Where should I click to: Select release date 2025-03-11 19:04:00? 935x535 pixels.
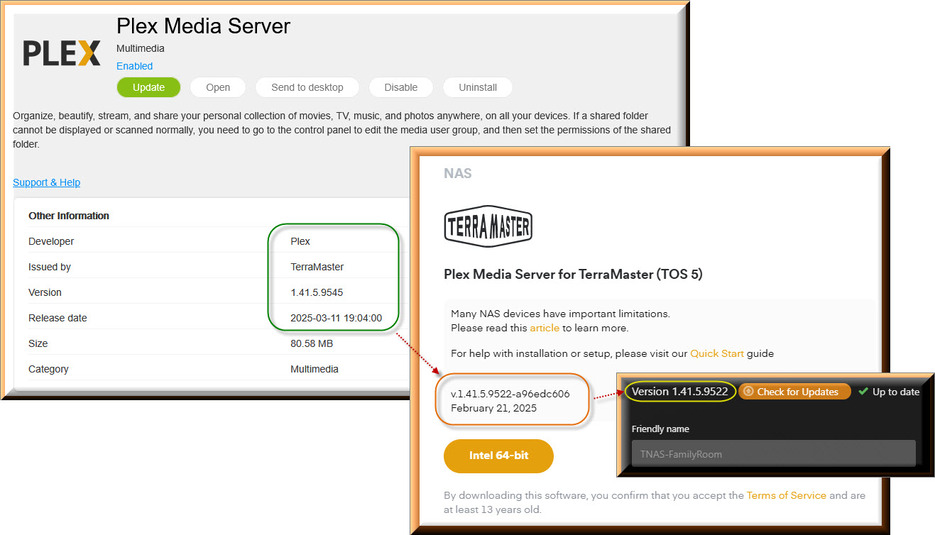[336, 318]
